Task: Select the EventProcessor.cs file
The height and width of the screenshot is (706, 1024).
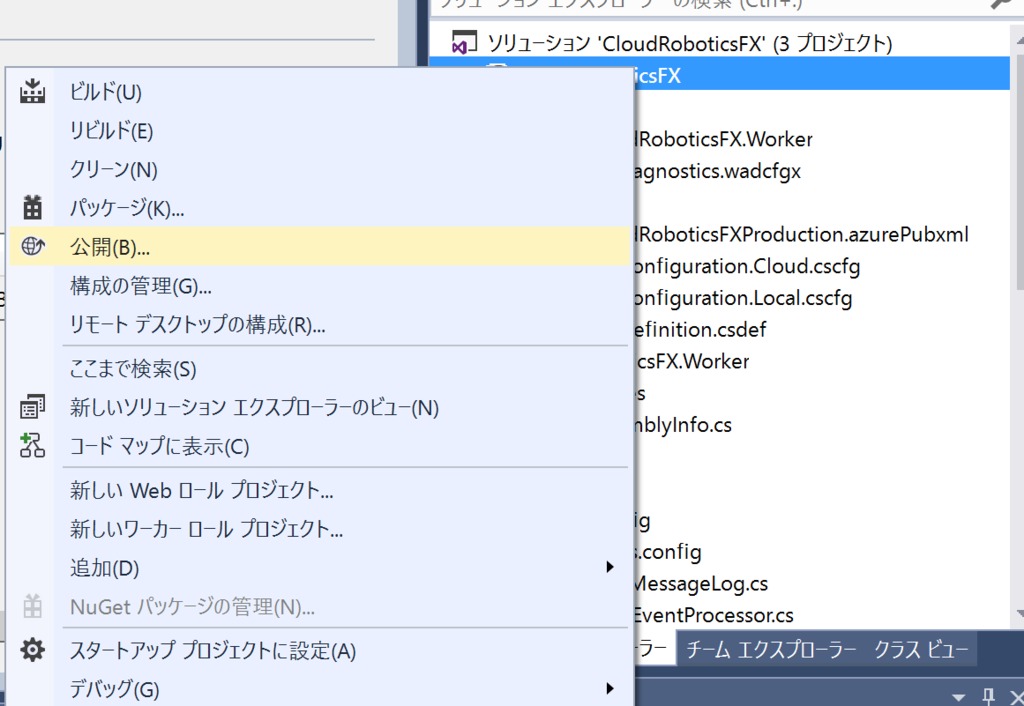Action: click(x=713, y=615)
